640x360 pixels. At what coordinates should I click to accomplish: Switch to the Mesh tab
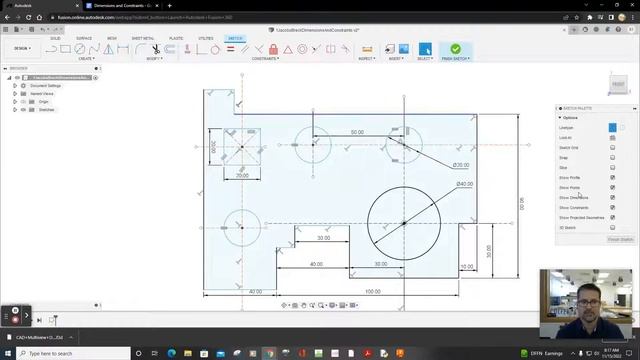tap(112, 38)
